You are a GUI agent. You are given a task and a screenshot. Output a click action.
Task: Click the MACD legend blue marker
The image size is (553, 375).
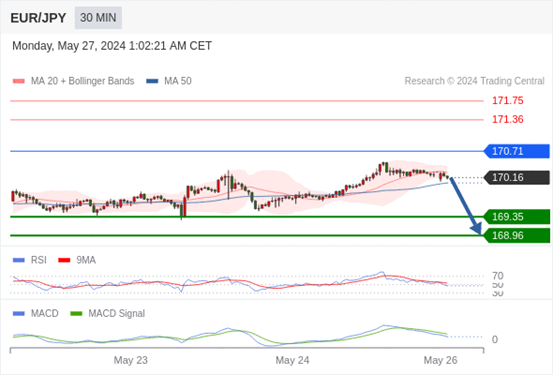point(19,313)
